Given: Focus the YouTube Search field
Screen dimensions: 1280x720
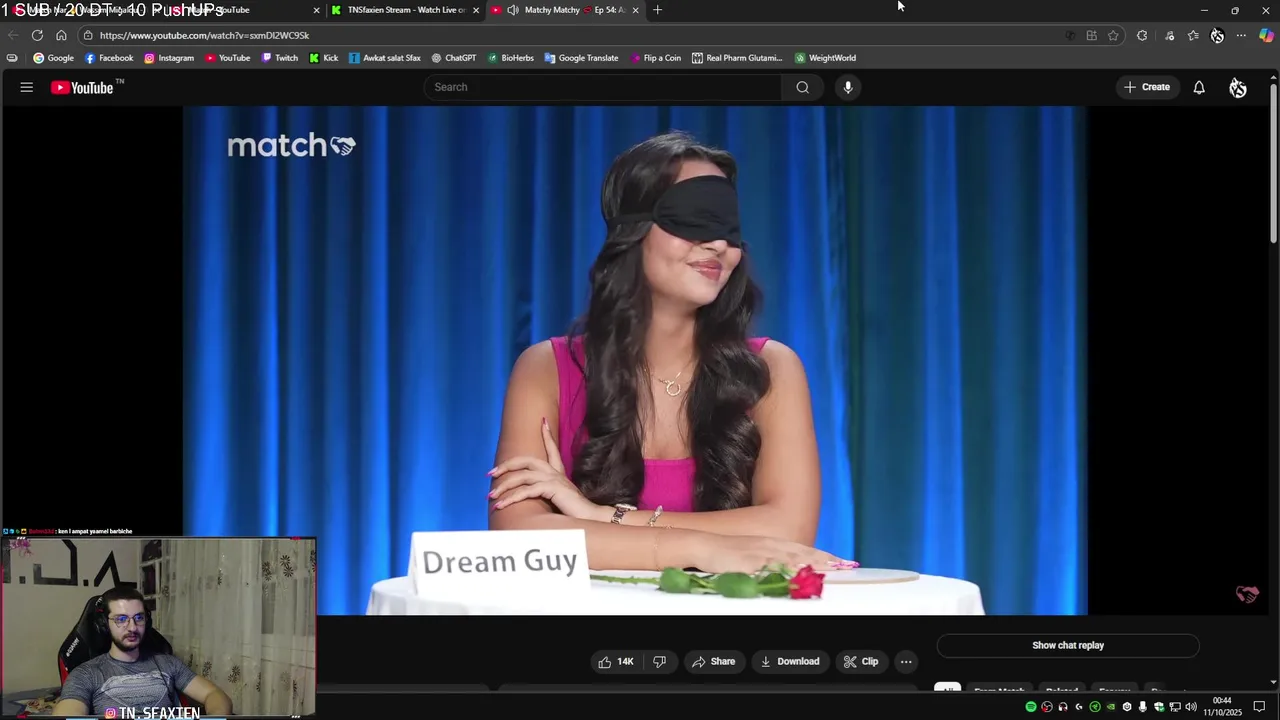Looking at the screenshot, I should 603,87.
